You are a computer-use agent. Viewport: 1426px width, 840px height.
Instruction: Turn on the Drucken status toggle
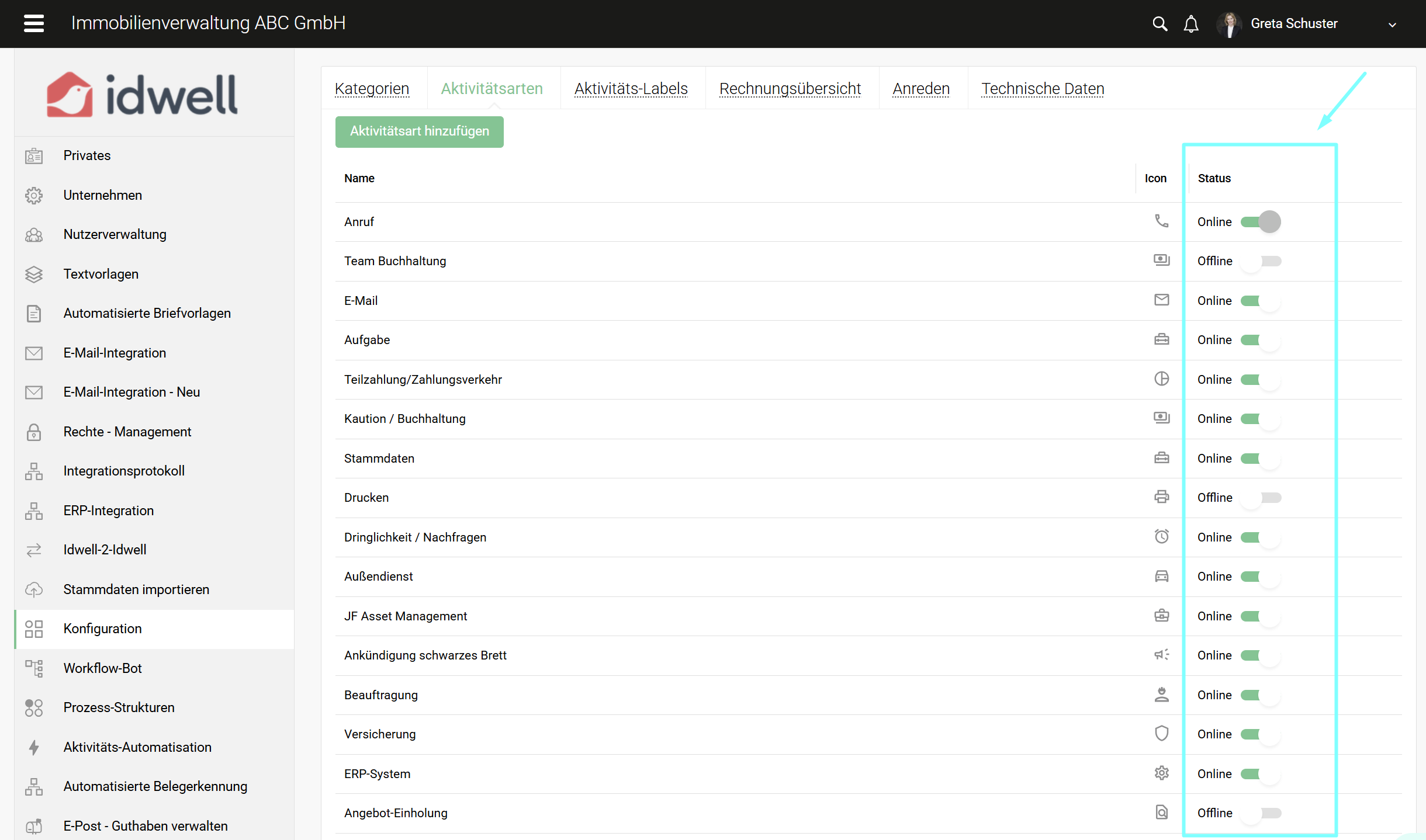(1261, 498)
